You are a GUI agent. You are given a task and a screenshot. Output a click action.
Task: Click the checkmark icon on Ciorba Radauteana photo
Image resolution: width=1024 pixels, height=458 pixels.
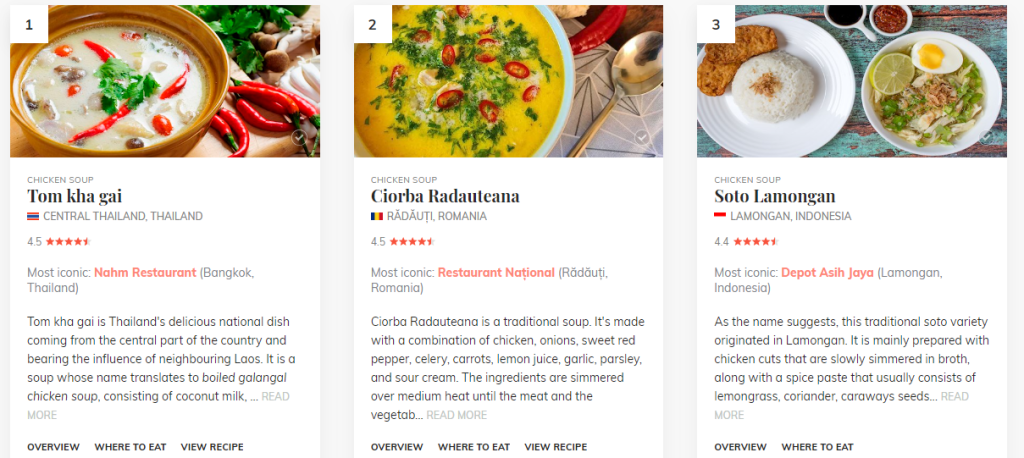(x=642, y=138)
